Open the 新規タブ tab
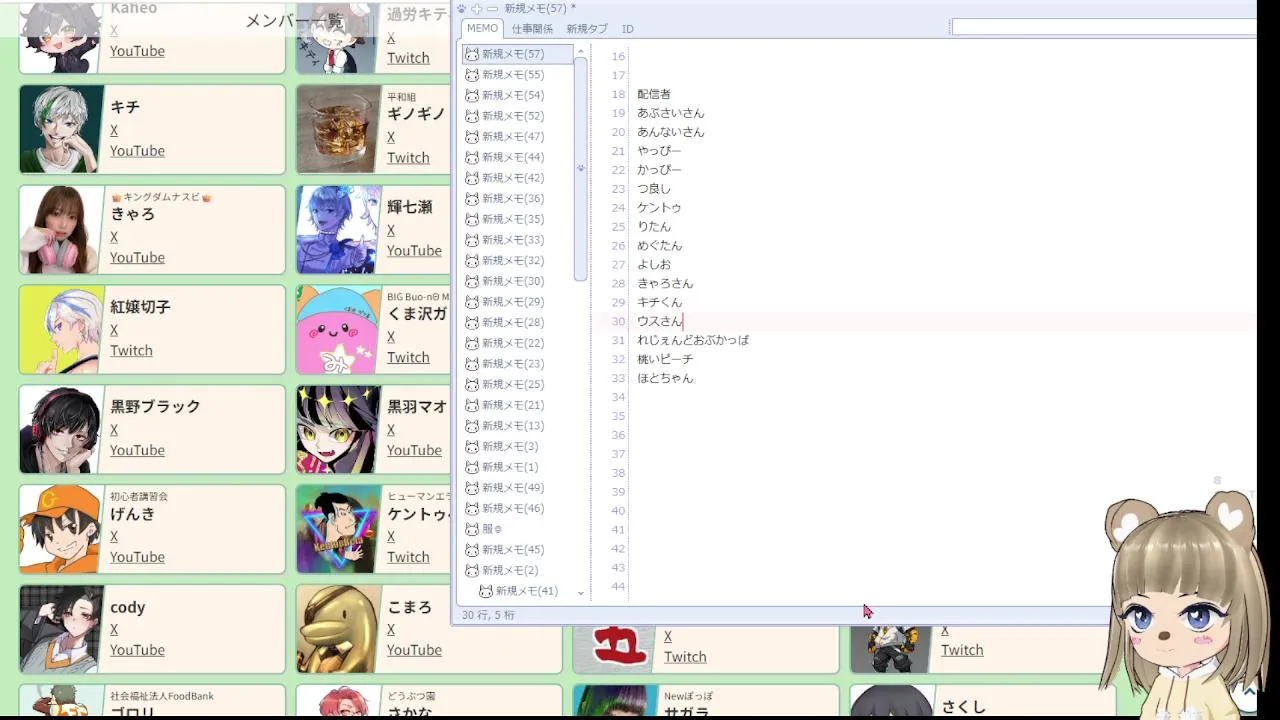This screenshot has width=1280, height=720. [586, 29]
